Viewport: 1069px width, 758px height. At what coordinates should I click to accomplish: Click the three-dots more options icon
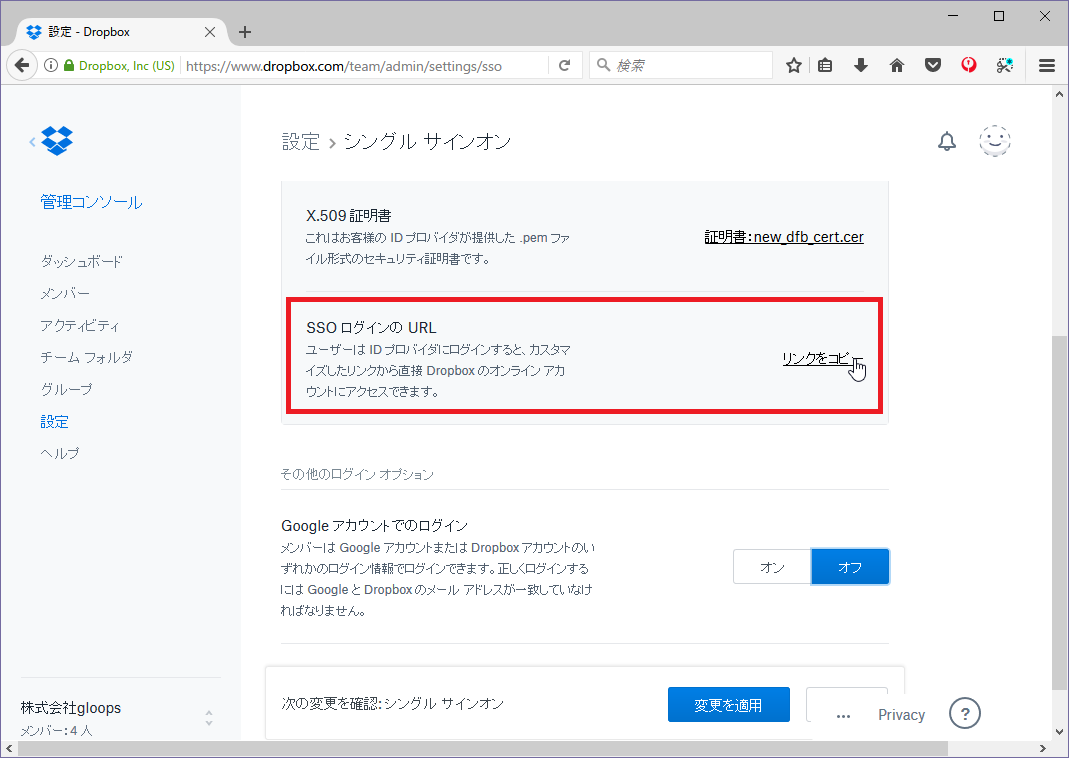(x=843, y=716)
